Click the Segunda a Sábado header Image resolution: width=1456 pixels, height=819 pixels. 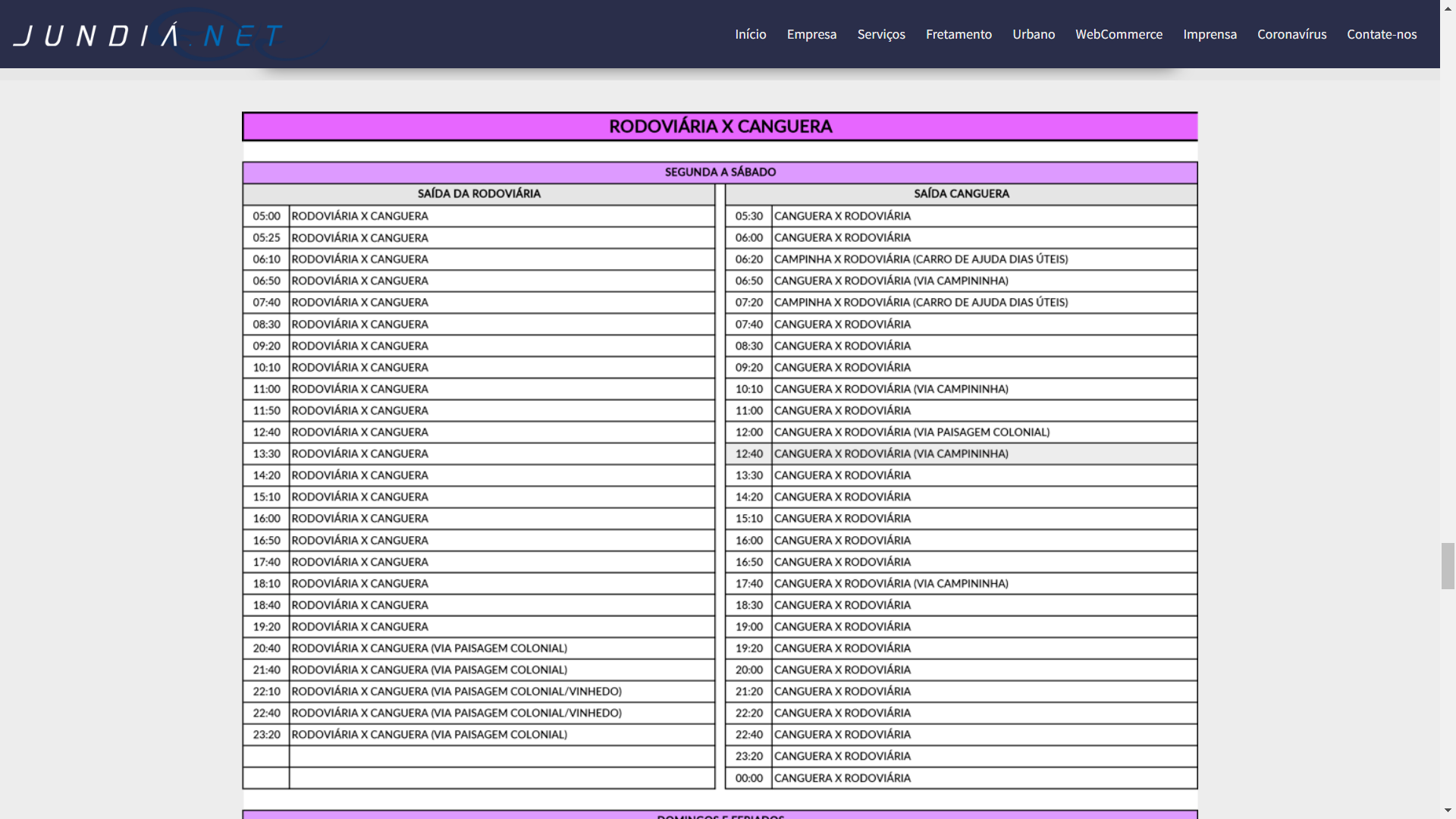[720, 172]
